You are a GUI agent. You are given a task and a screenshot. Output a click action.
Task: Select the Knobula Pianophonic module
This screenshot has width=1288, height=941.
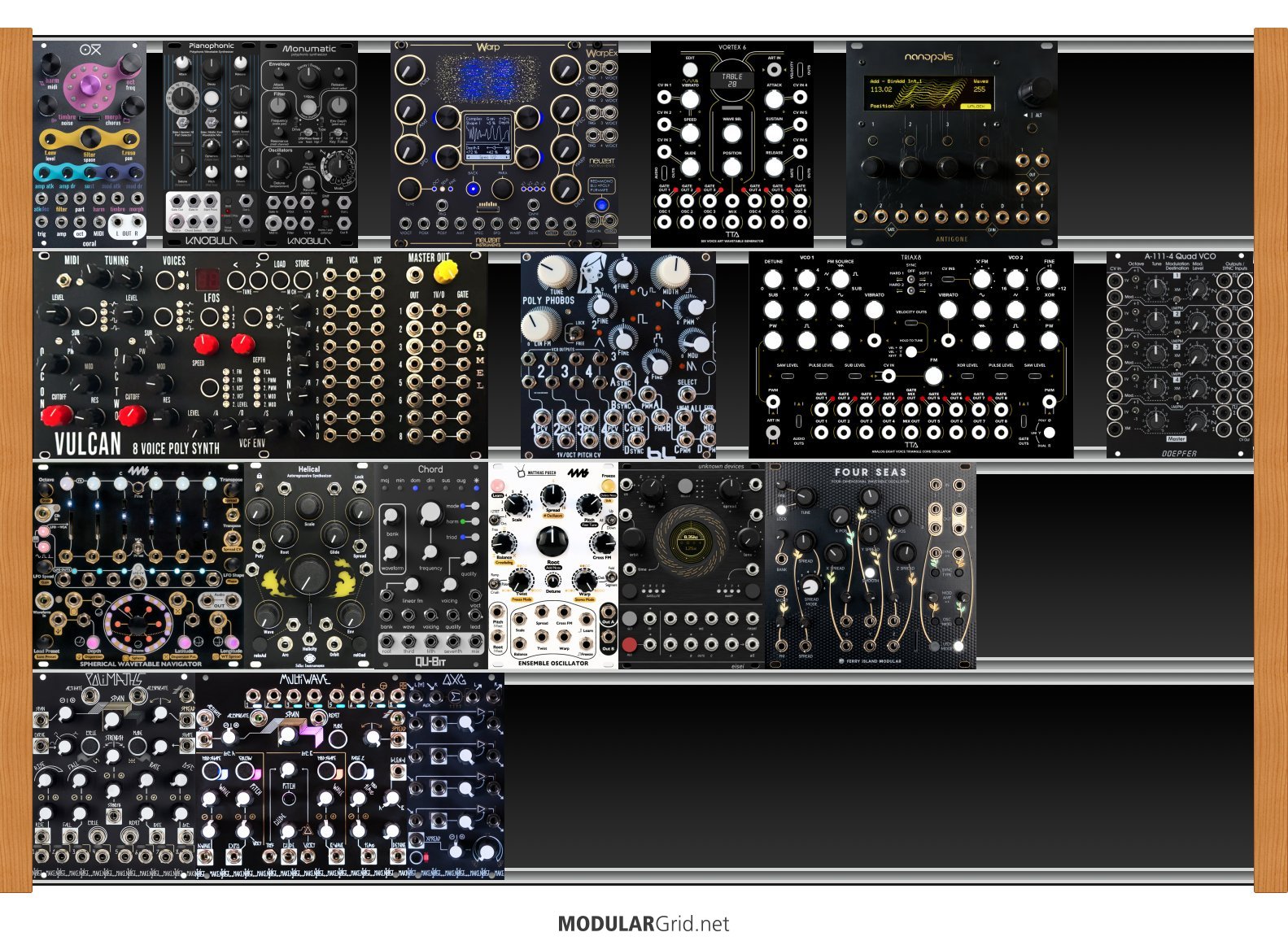[212, 145]
